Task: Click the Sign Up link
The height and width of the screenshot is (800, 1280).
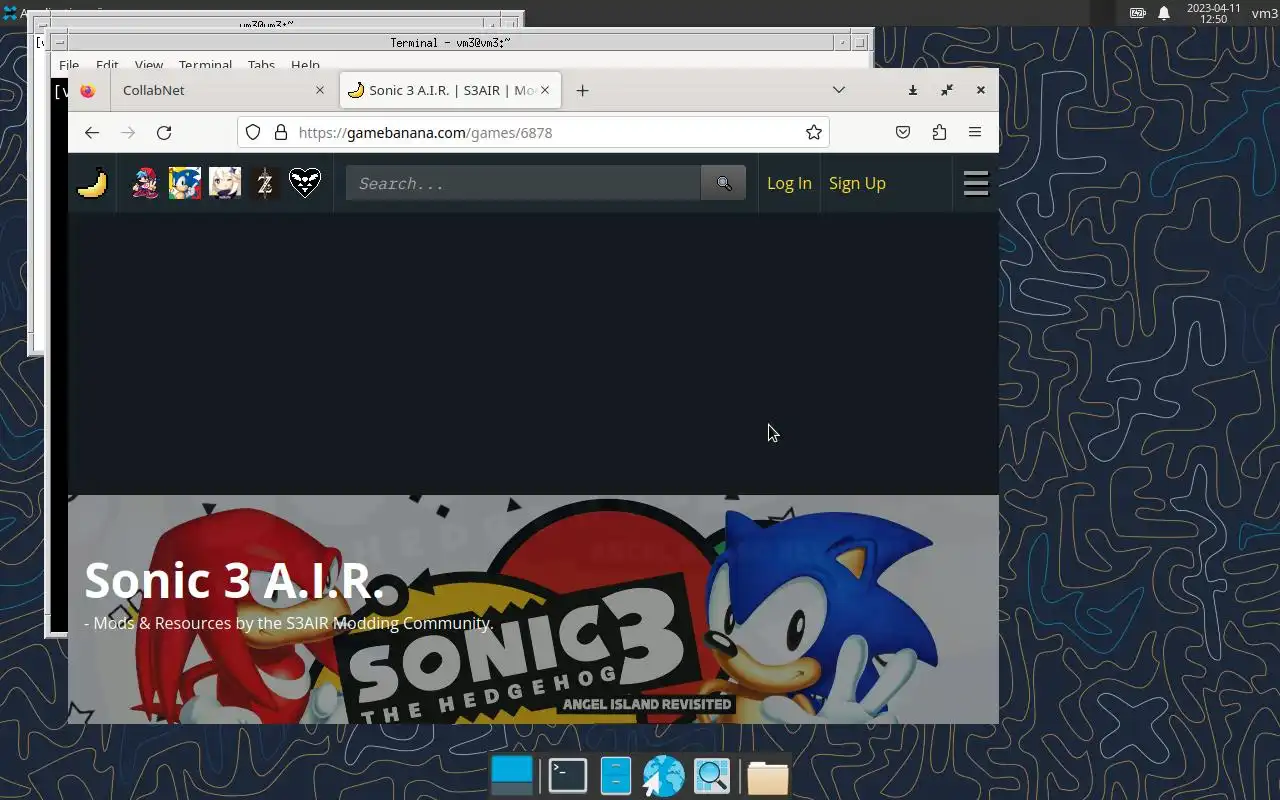Action: click(x=857, y=183)
